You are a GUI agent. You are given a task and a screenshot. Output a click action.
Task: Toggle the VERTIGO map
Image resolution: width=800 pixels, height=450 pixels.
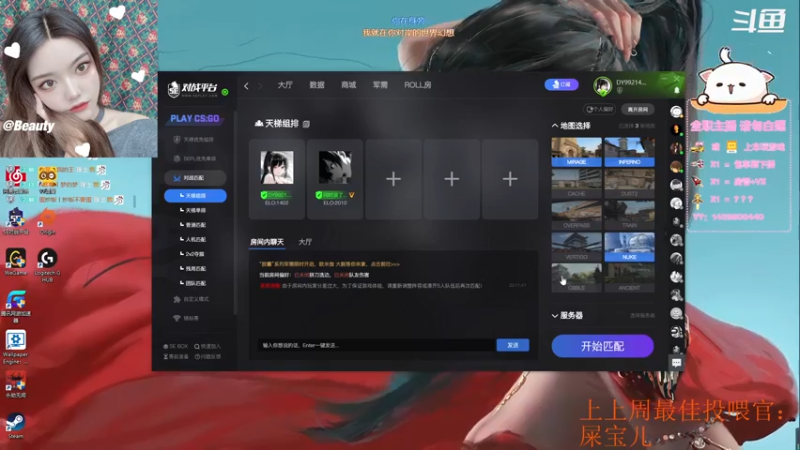pyautogui.click(x=577, y=247)
